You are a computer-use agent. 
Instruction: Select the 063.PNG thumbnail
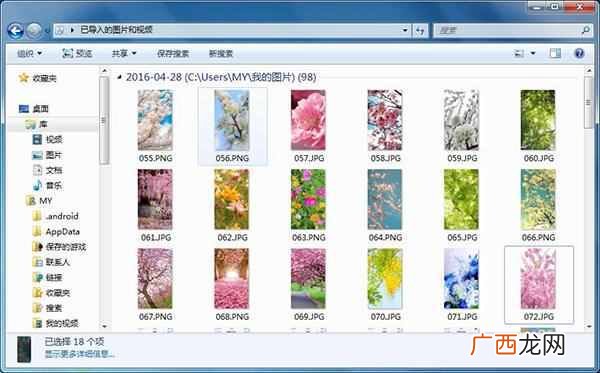tap(308, 199)
